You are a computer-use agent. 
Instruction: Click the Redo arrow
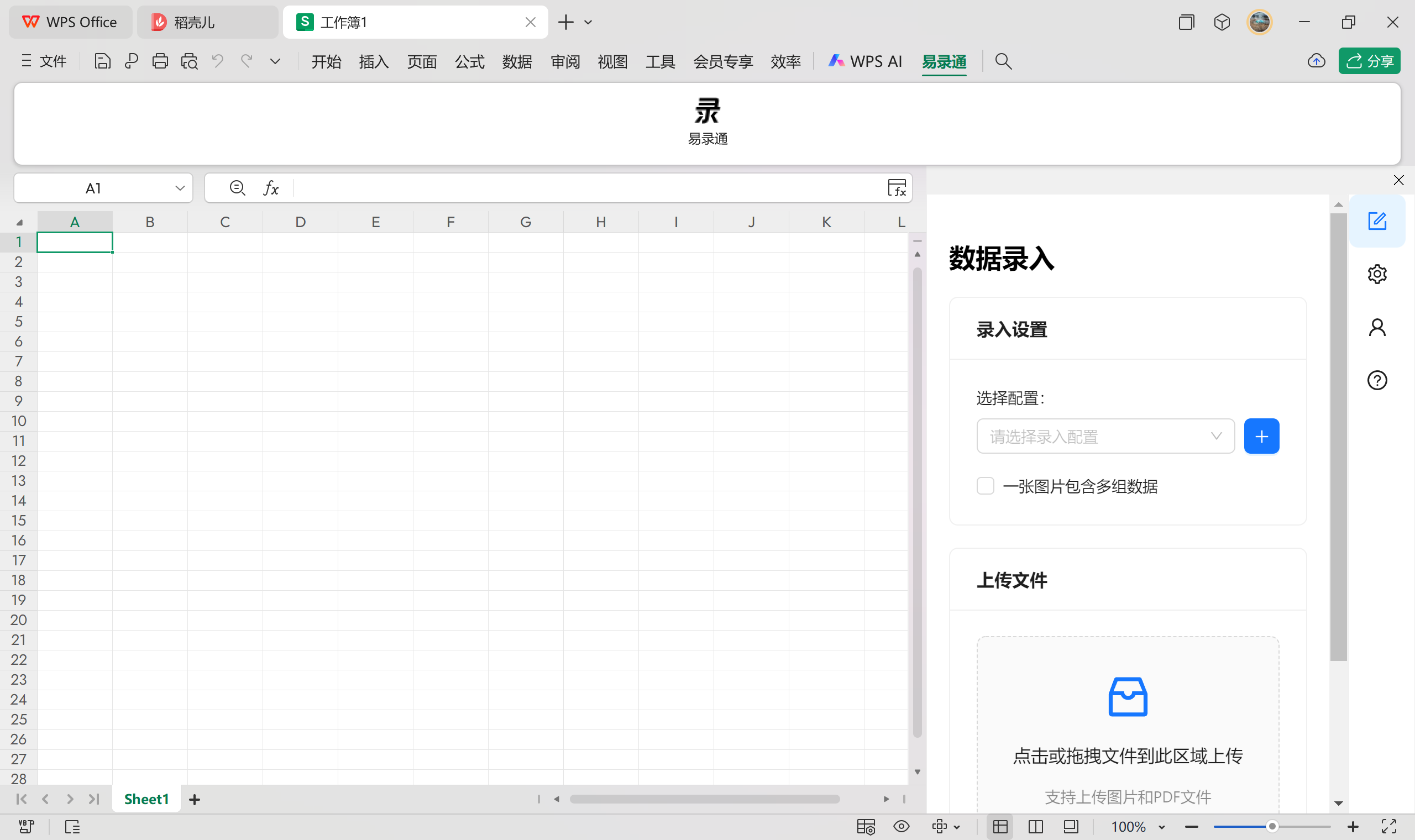tap(247, 61)
